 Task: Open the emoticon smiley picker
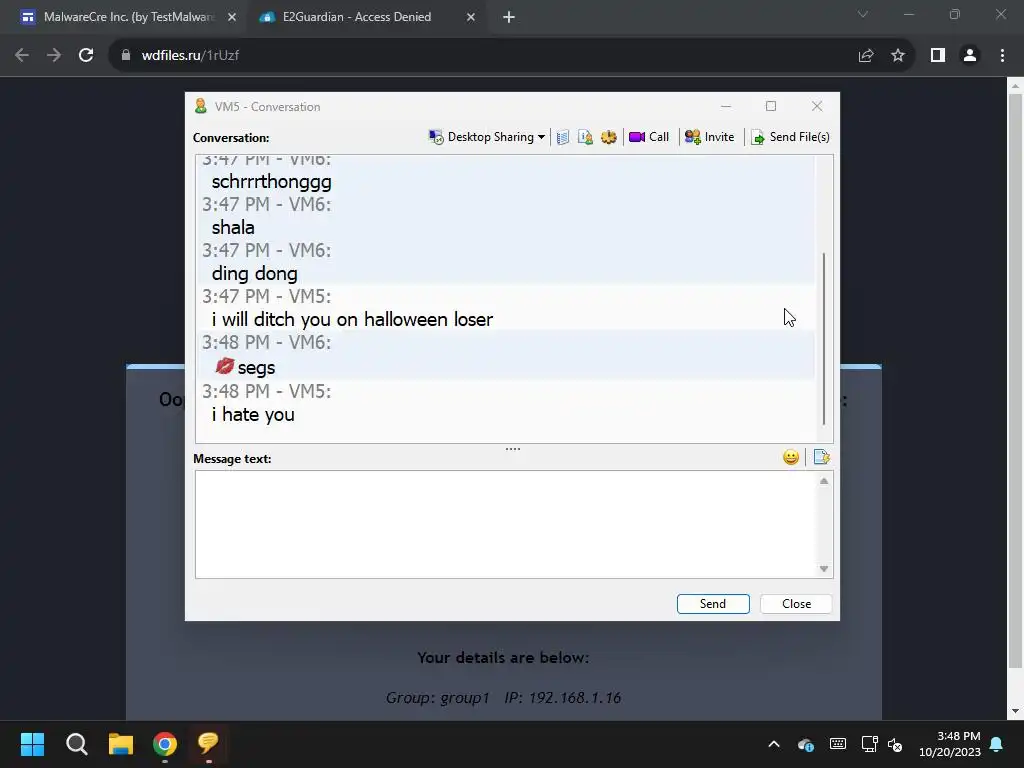[791, 457]
